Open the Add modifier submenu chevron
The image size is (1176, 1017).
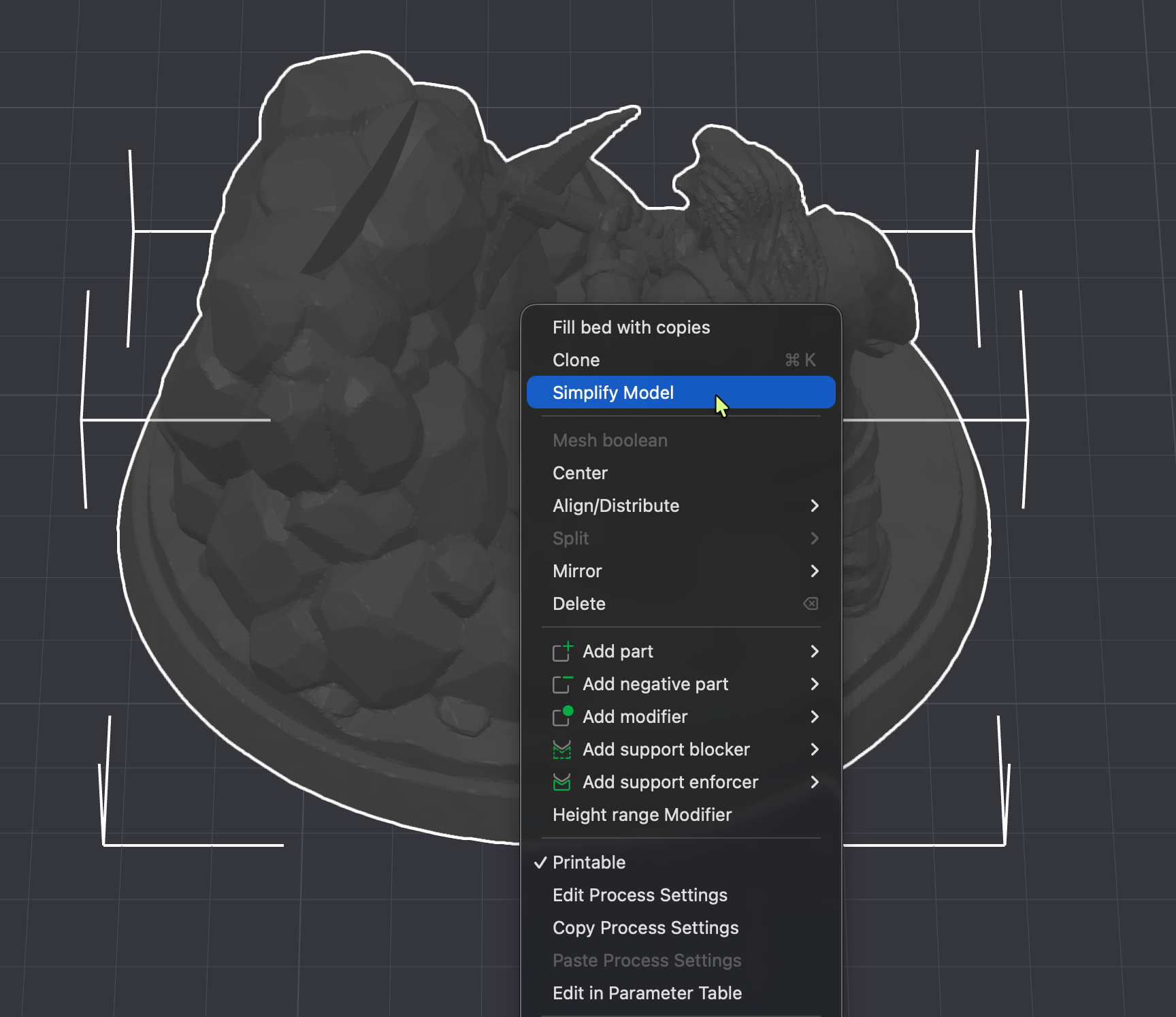point(814,717)
